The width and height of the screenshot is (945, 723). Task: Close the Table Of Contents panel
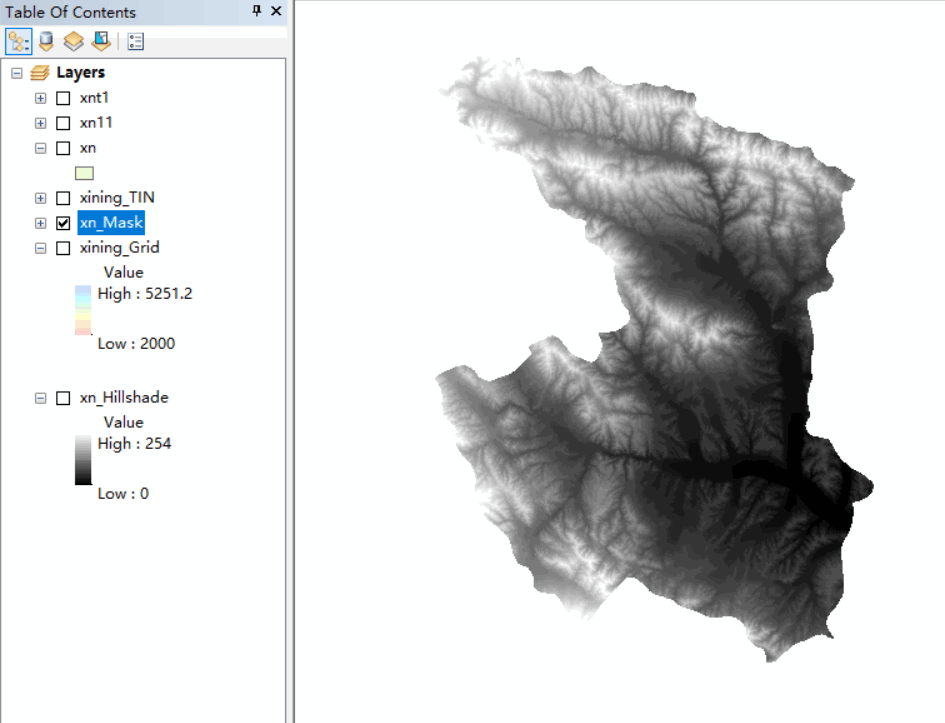click(x=276, y=11)
